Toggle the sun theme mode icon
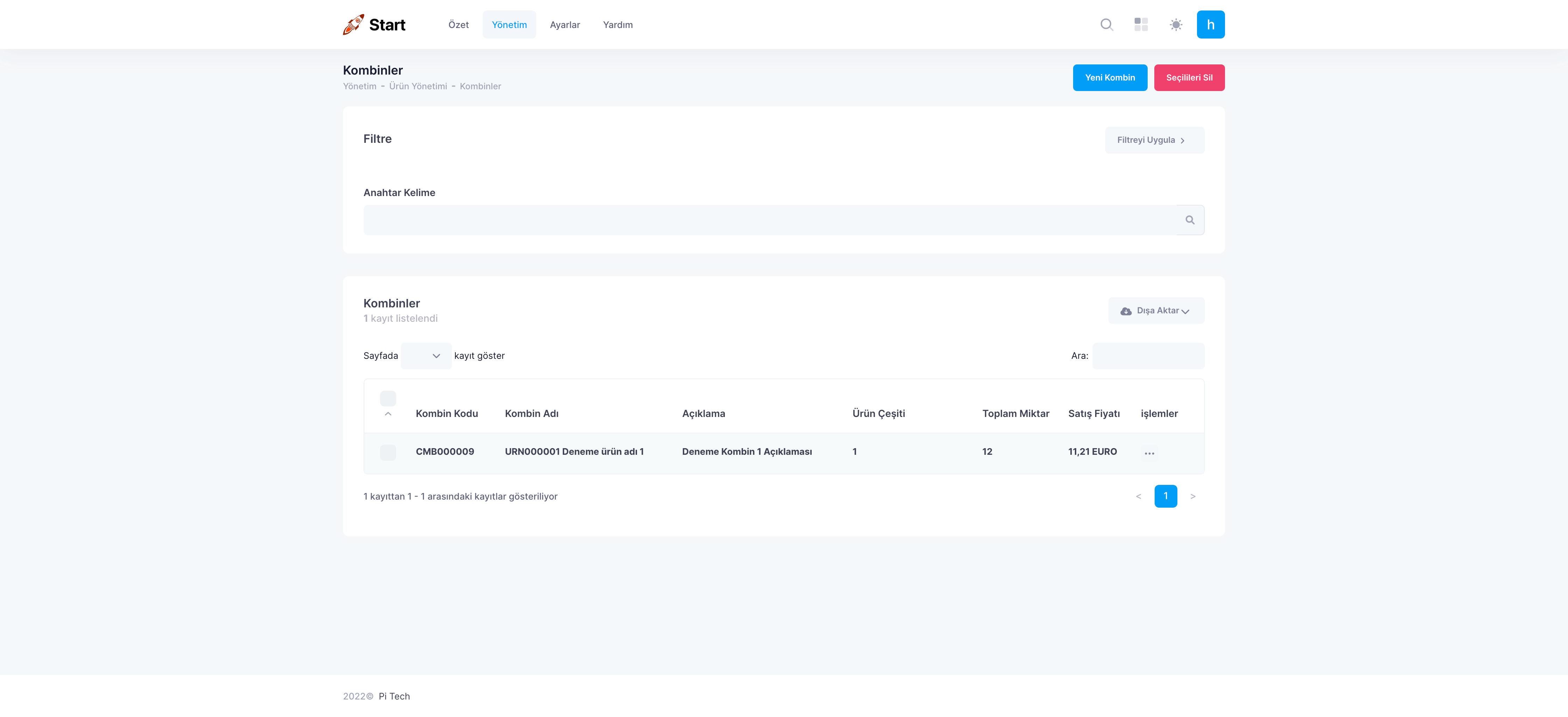The height and width of the screenshot is (717, 1568). (1175, 25)
